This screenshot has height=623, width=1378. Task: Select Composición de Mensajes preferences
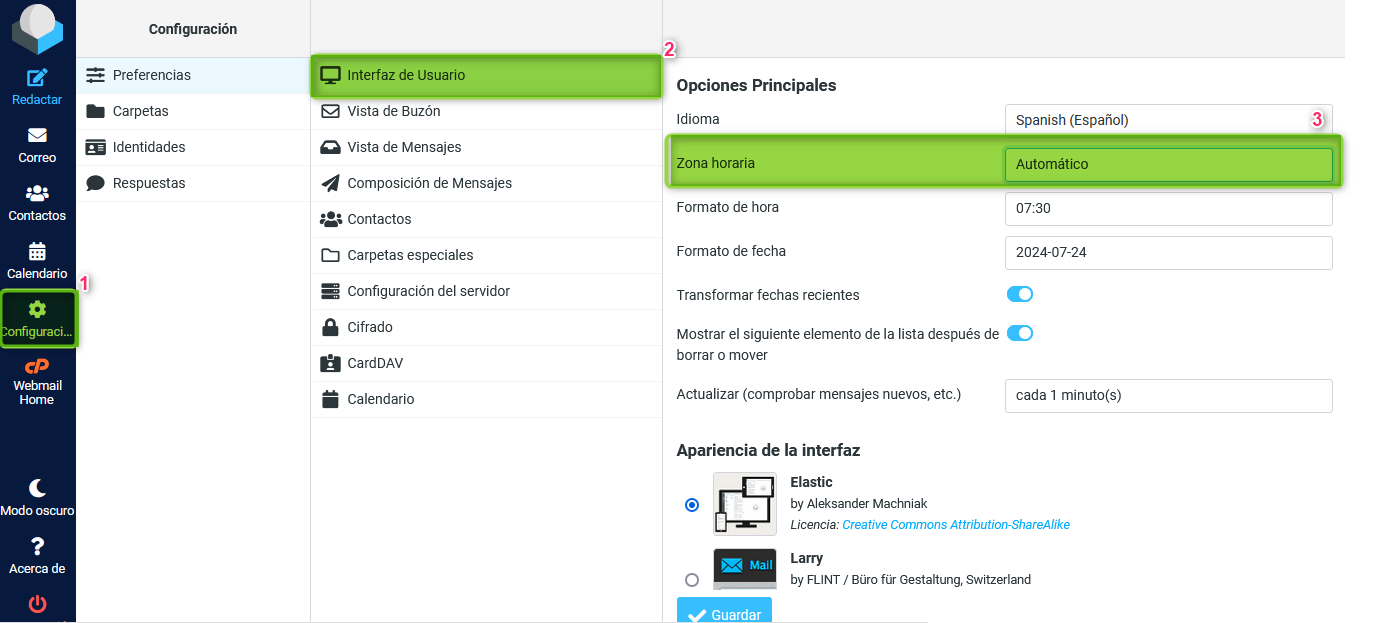point(429,183)
